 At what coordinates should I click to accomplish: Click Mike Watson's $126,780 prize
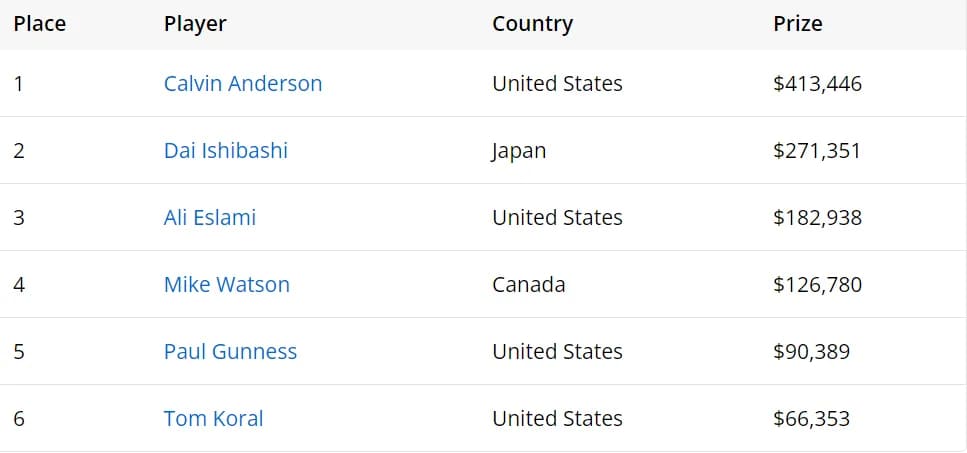tap(817, 285)
